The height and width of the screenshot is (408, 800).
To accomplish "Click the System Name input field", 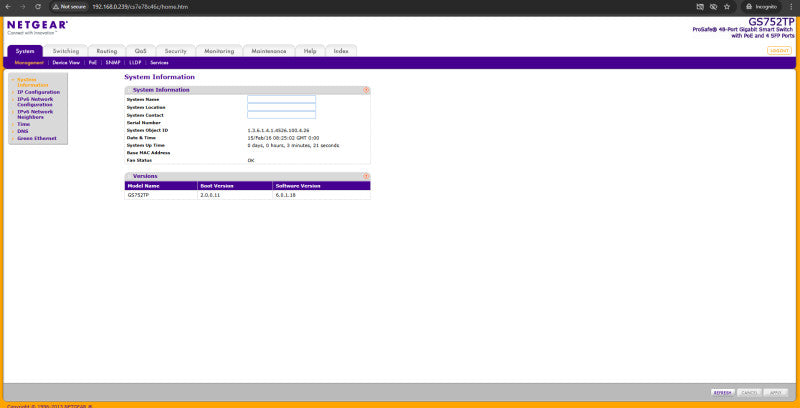I will tap(282, 99).
